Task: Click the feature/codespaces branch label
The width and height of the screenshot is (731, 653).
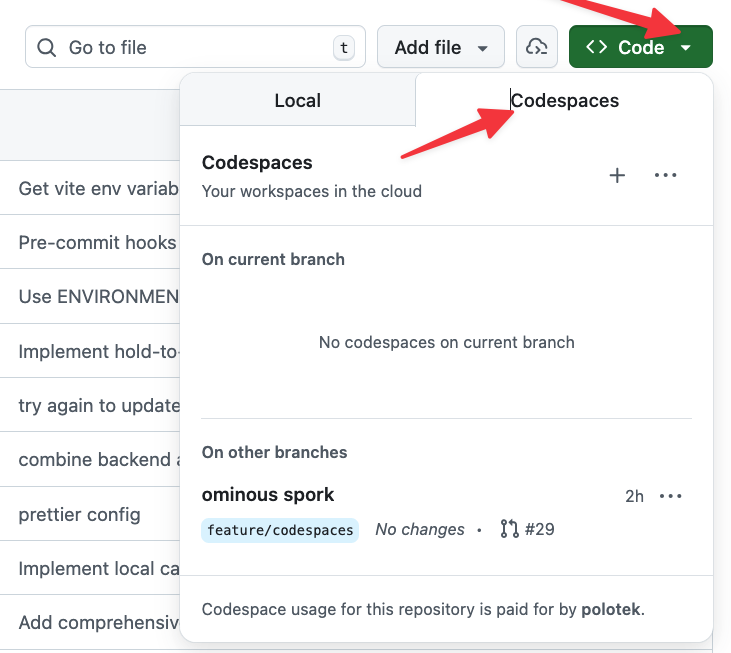Action: coord(280,530)
